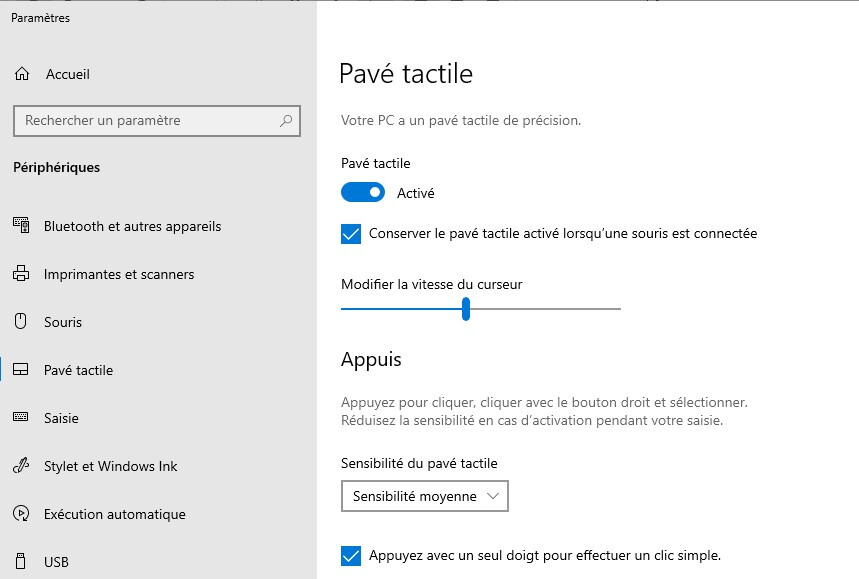Click the cursor speed slider handle
The height and width of the screenshot is (579, 859).
(x=466, y=309)
